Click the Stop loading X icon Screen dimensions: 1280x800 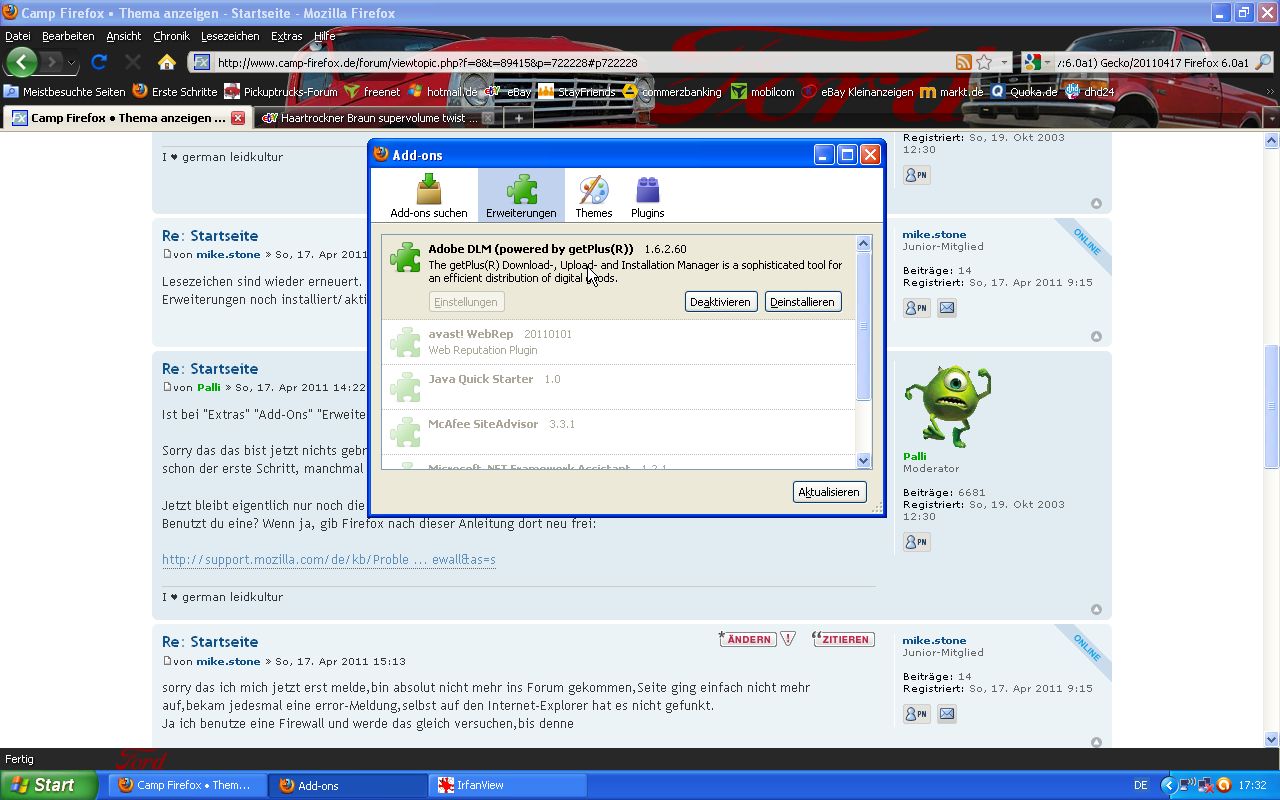(133, 62)
